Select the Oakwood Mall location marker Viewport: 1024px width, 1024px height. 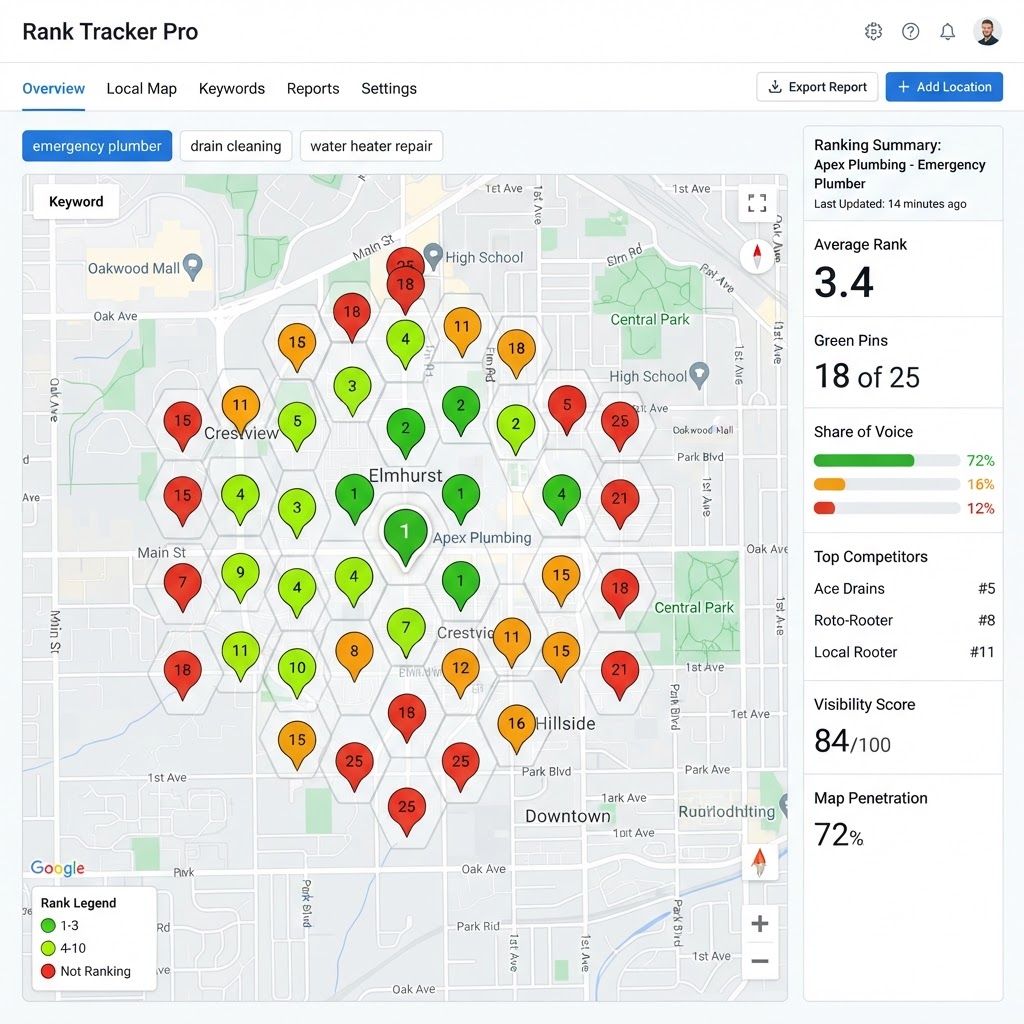pos(192,266)
